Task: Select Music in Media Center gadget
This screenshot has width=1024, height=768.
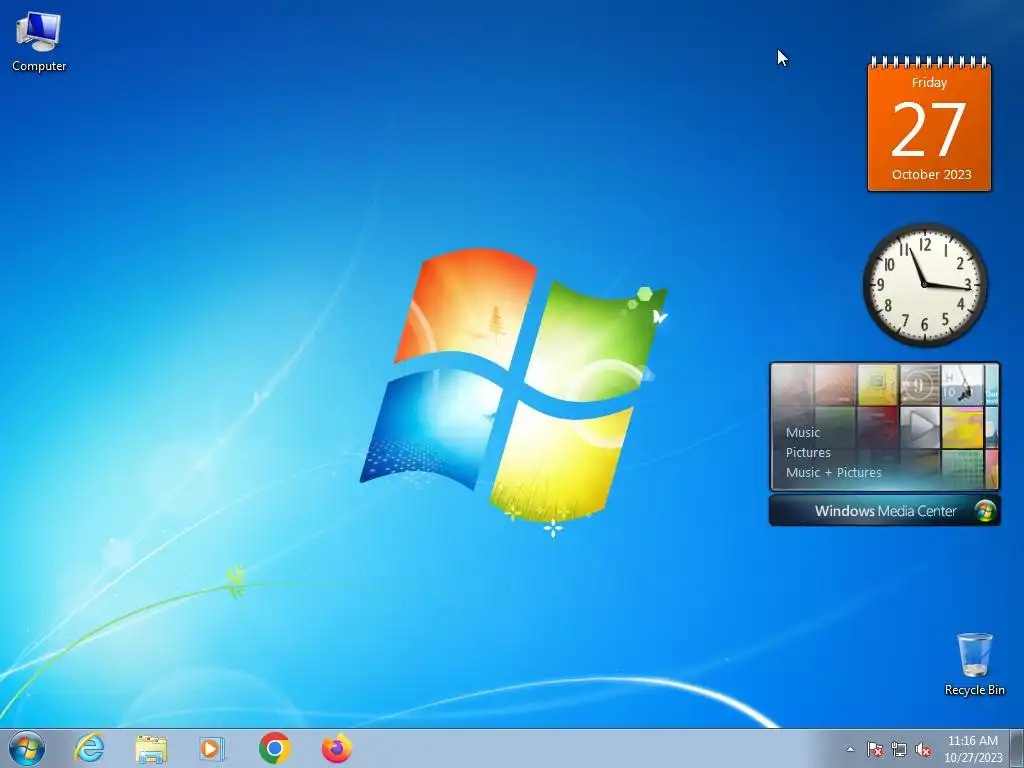Action: pos(803,432)
